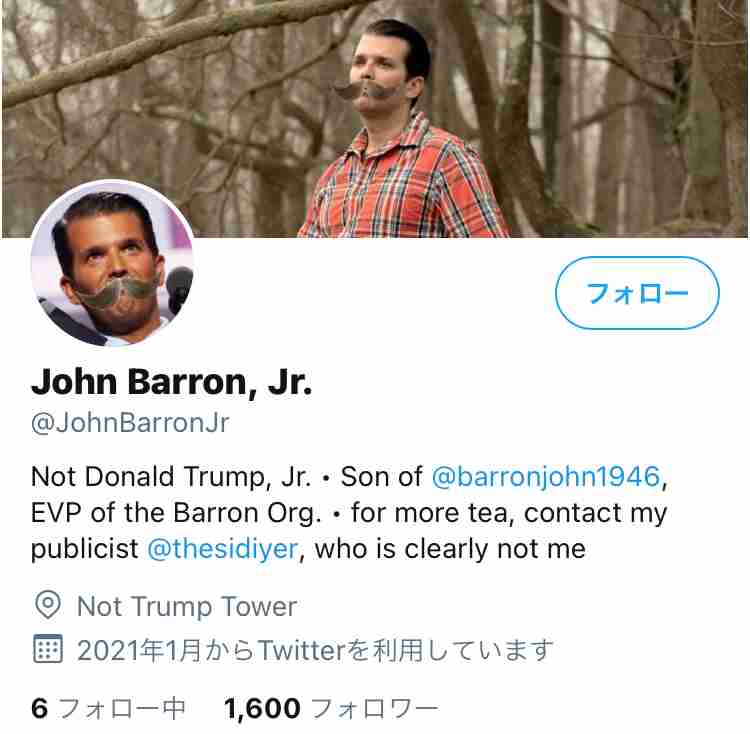Open the 1,600 フォロワー followers list
Screen dimensions: 750x734
coord(331,708)
